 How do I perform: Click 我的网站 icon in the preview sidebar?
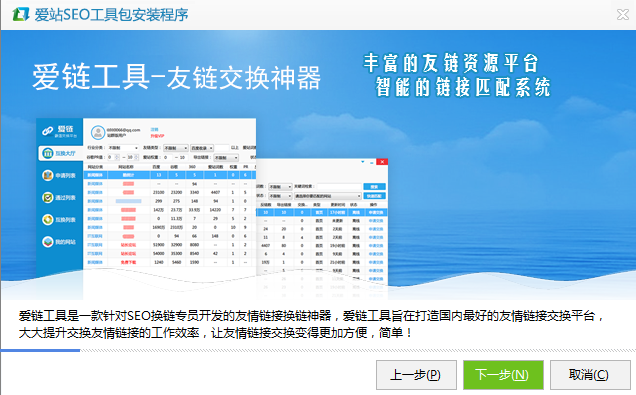click(x=47, y=242)
